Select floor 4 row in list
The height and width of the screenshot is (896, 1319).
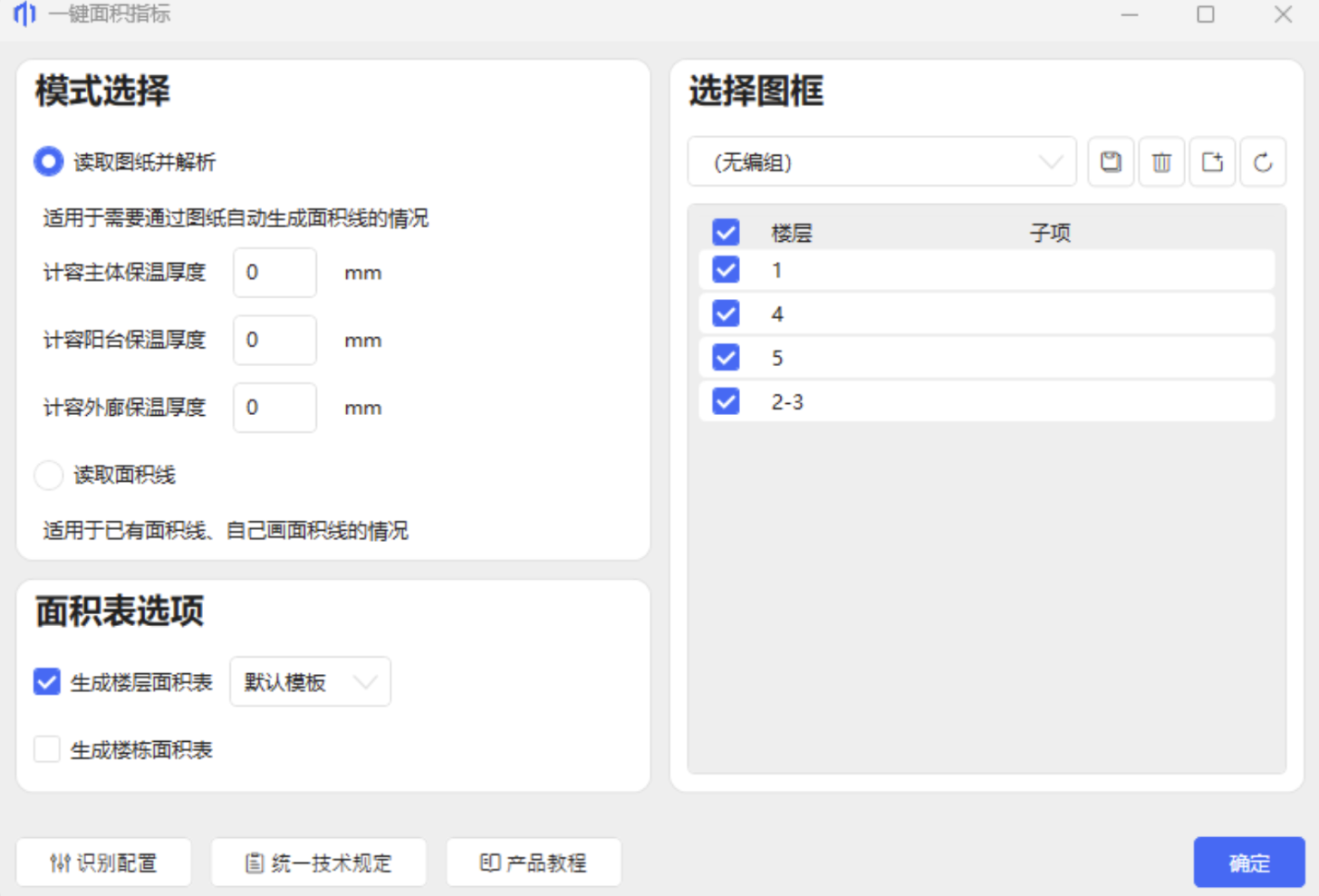point(996,314)
